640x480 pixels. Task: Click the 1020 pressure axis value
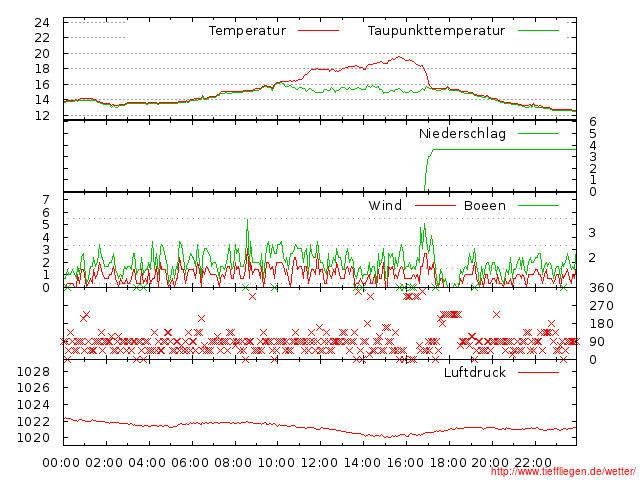[x=33, y=438]
